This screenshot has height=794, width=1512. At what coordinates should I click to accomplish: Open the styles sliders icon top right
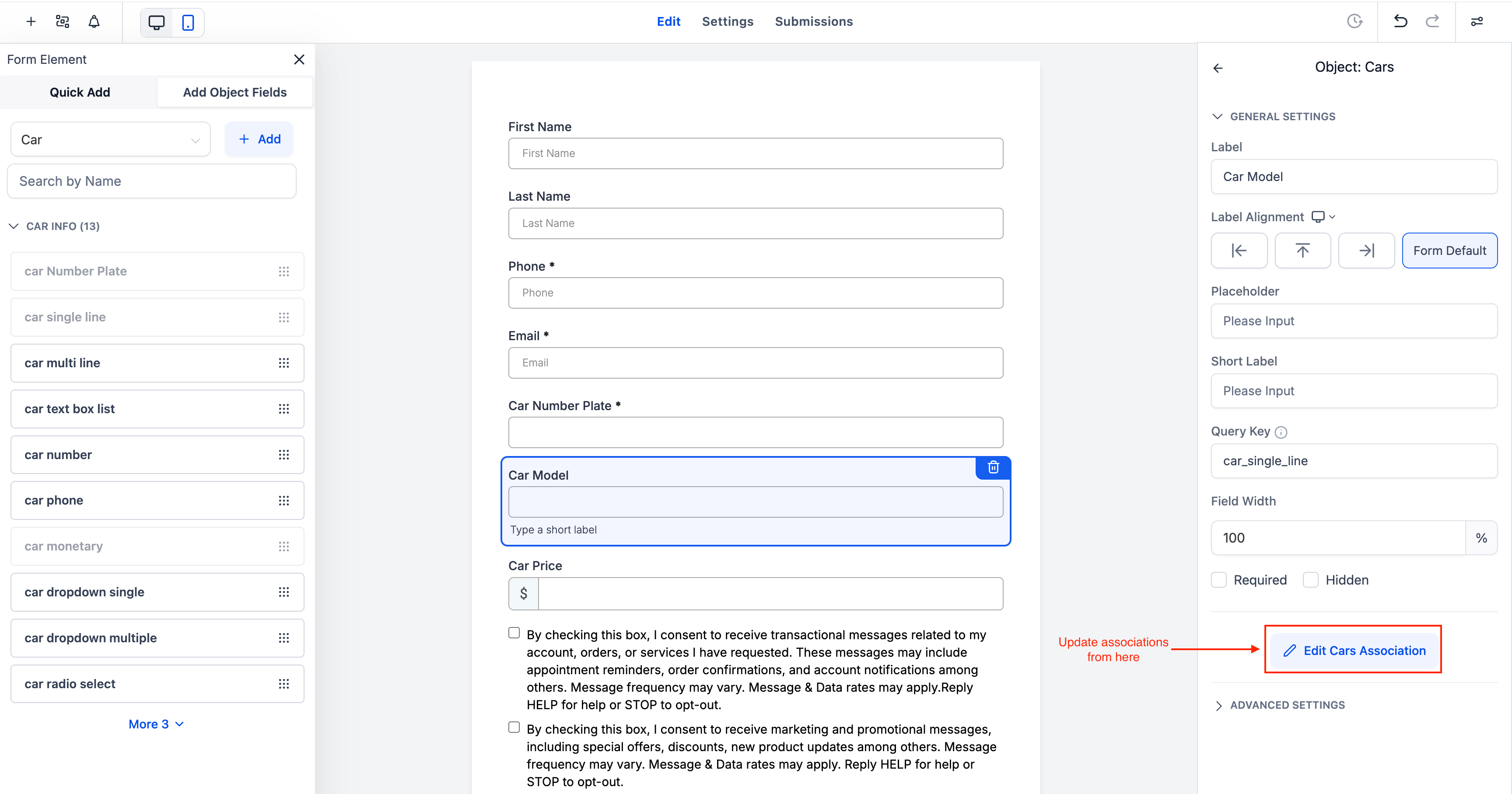(1477, 22)
